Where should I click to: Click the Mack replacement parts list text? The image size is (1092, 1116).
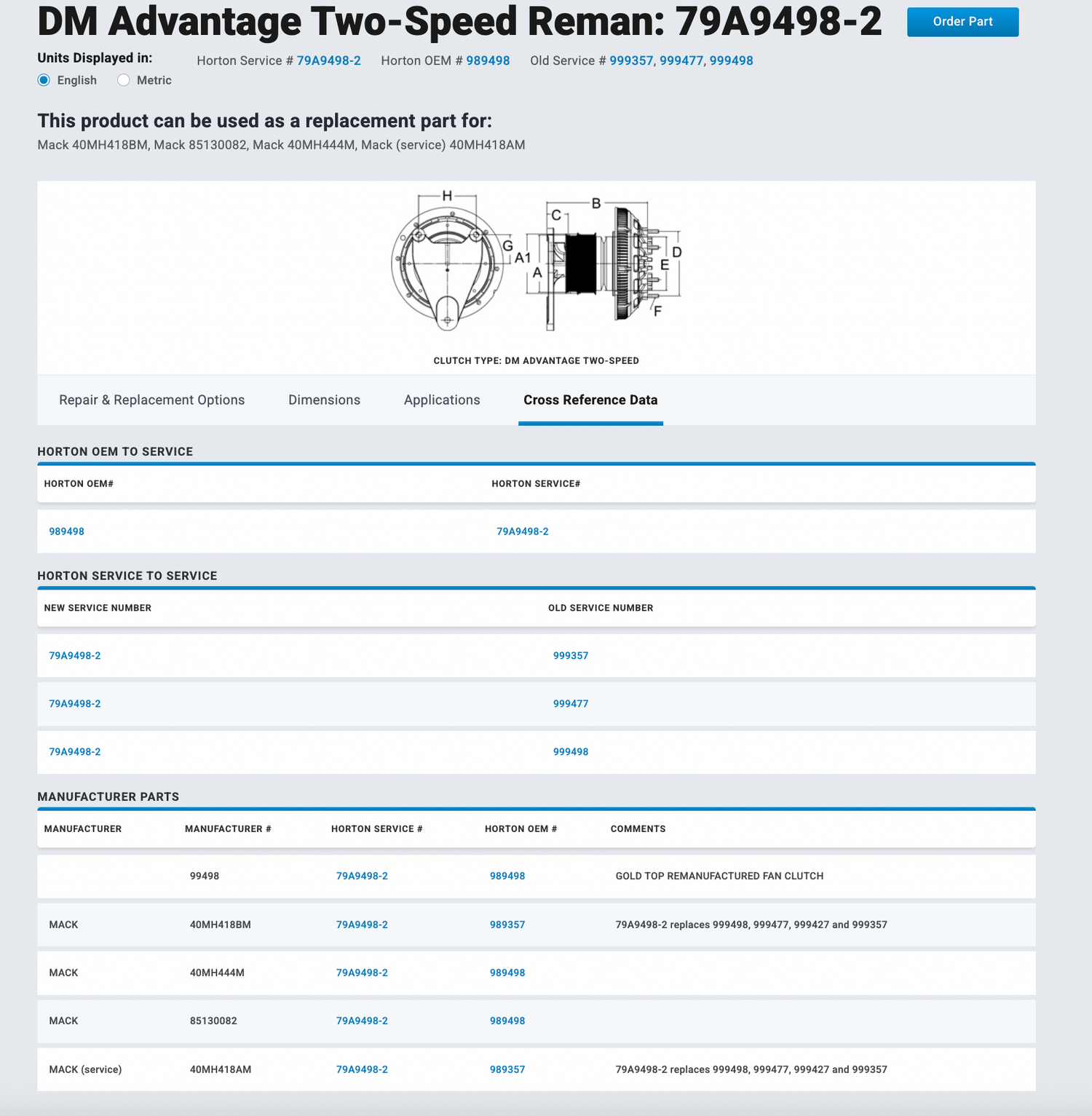click(281, 145)
